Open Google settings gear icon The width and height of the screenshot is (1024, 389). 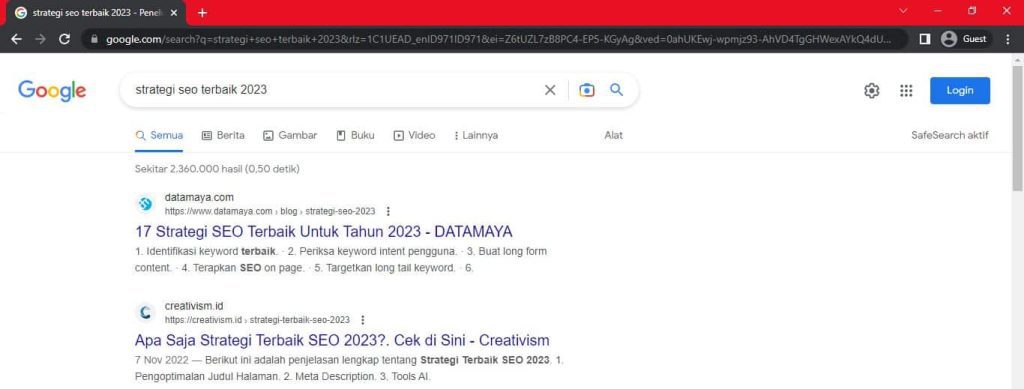click(x=871, y=91)
